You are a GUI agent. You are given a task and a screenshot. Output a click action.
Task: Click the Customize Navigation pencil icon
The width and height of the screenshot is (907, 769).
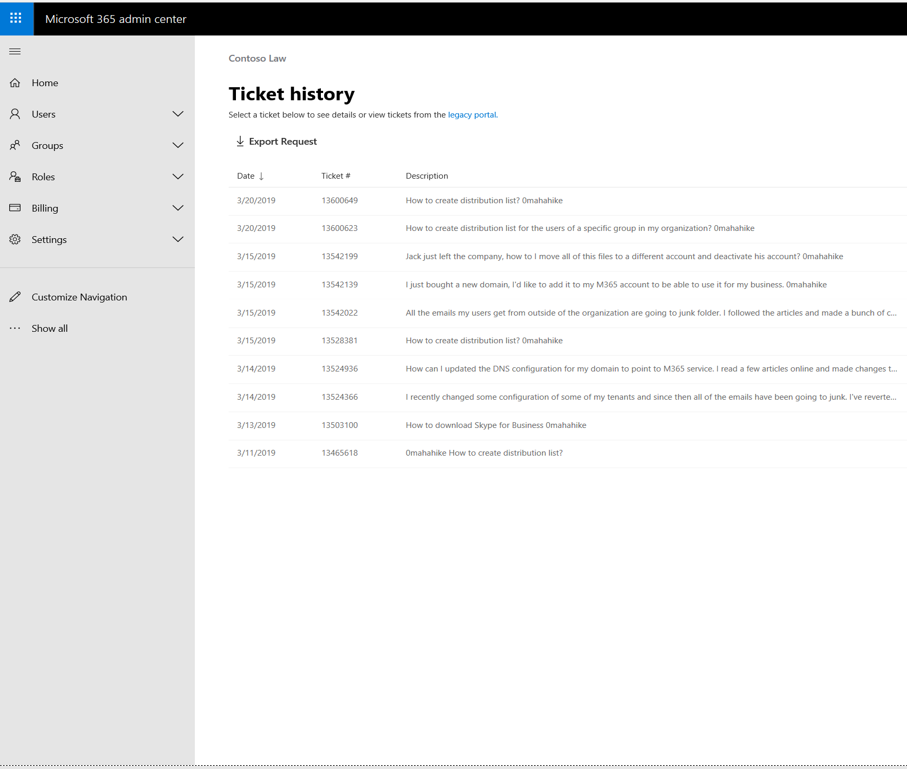(15, 297)
